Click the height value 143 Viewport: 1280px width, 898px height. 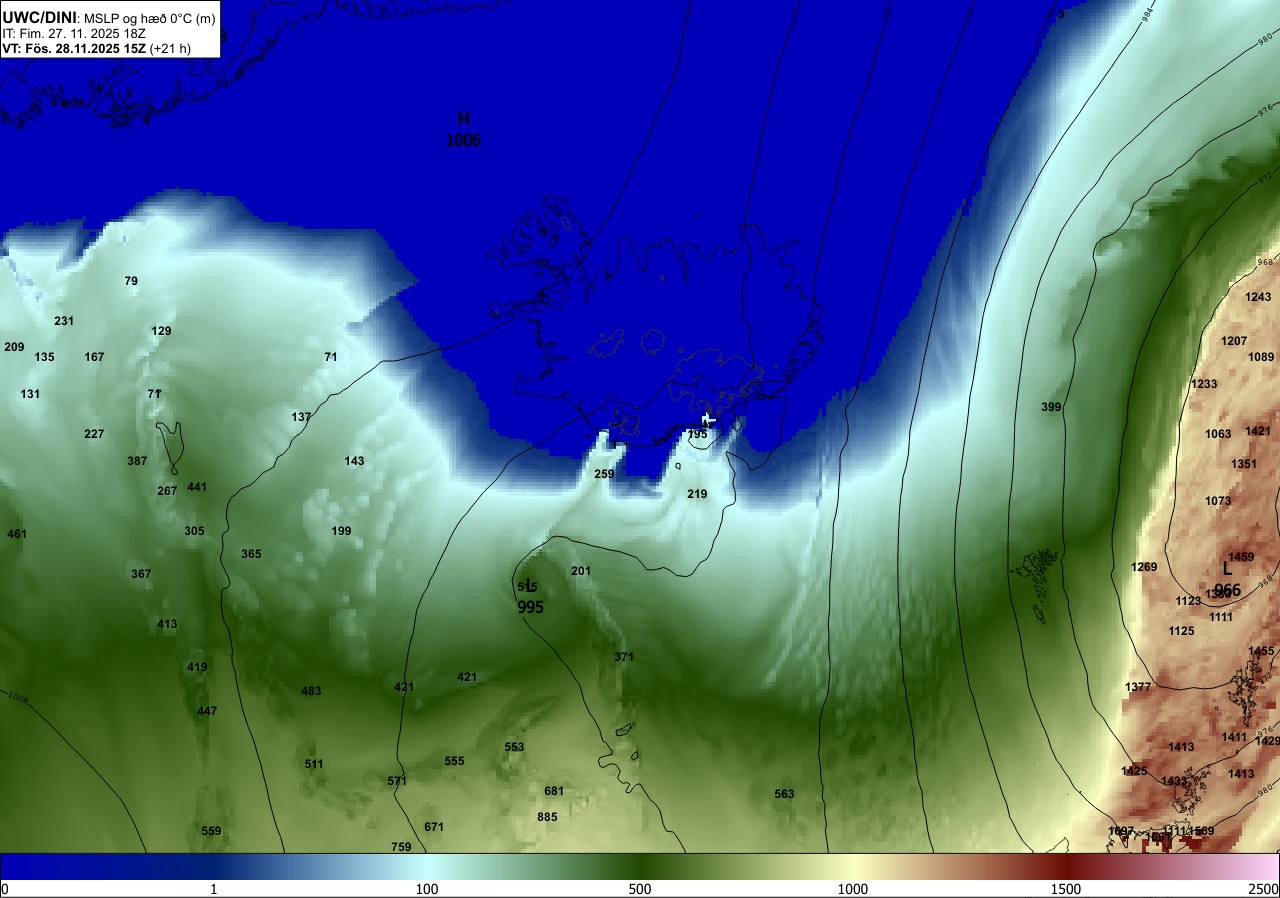[x=354, y=461]
